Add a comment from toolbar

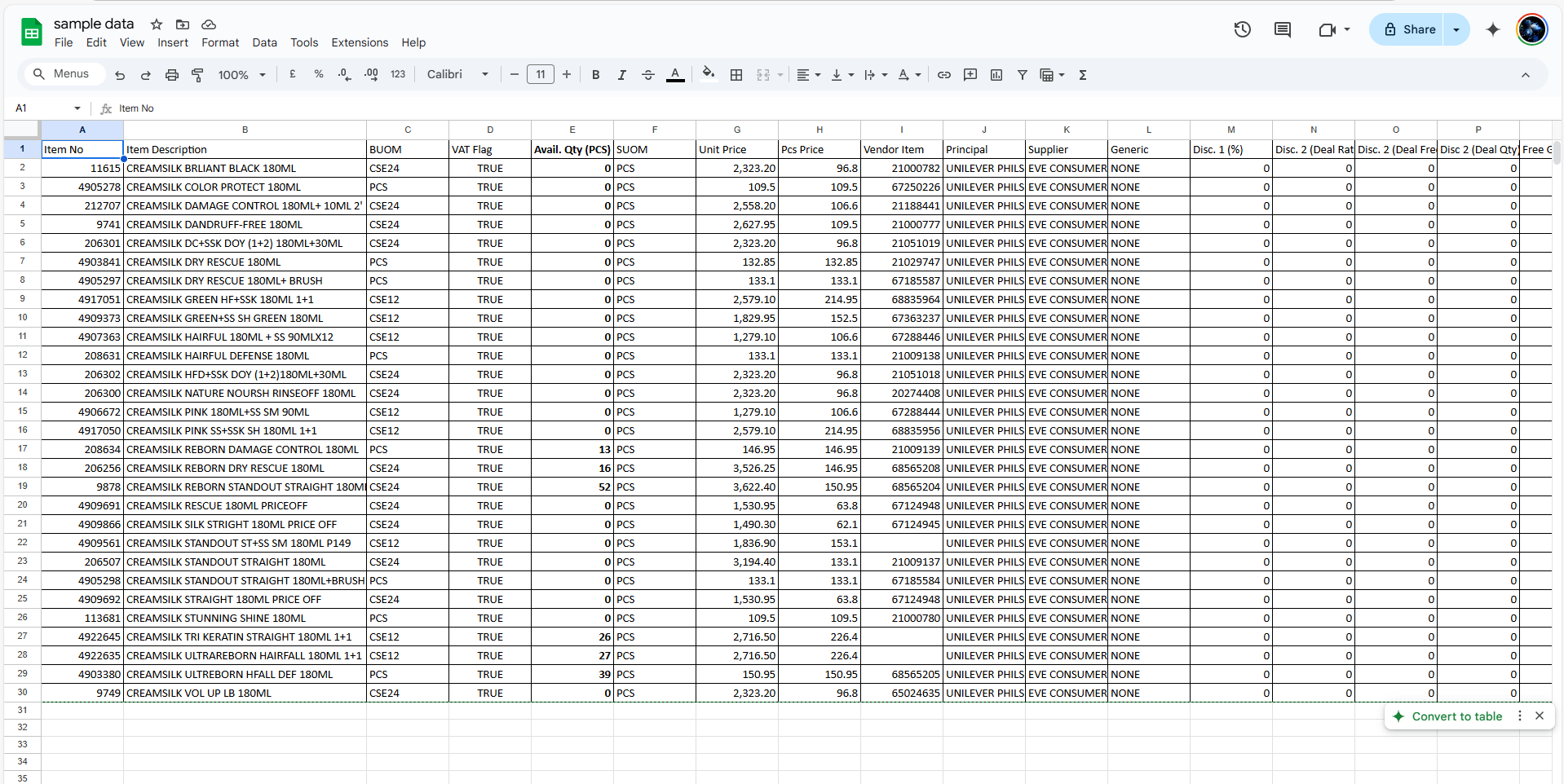point(970,75)
